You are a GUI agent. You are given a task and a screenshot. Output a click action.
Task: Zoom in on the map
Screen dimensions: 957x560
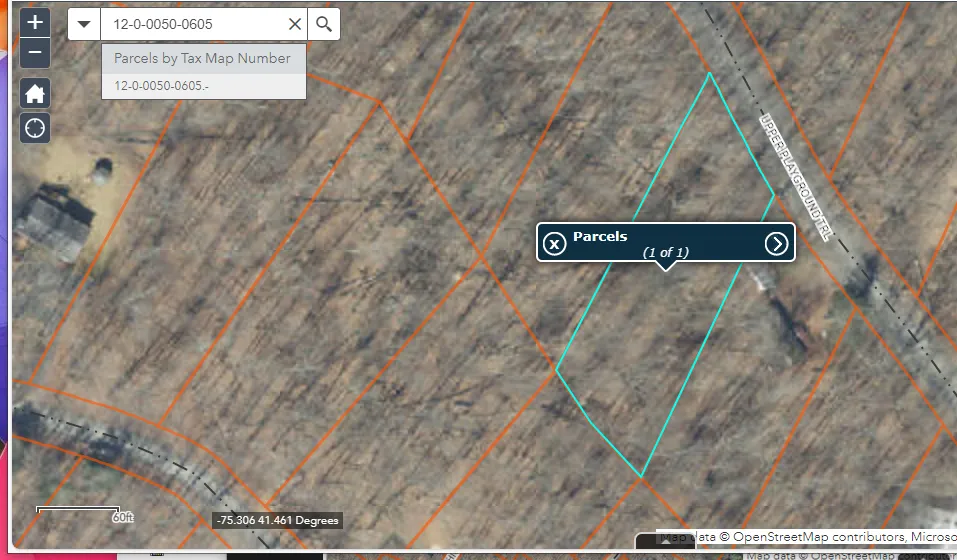pos(35,22)
